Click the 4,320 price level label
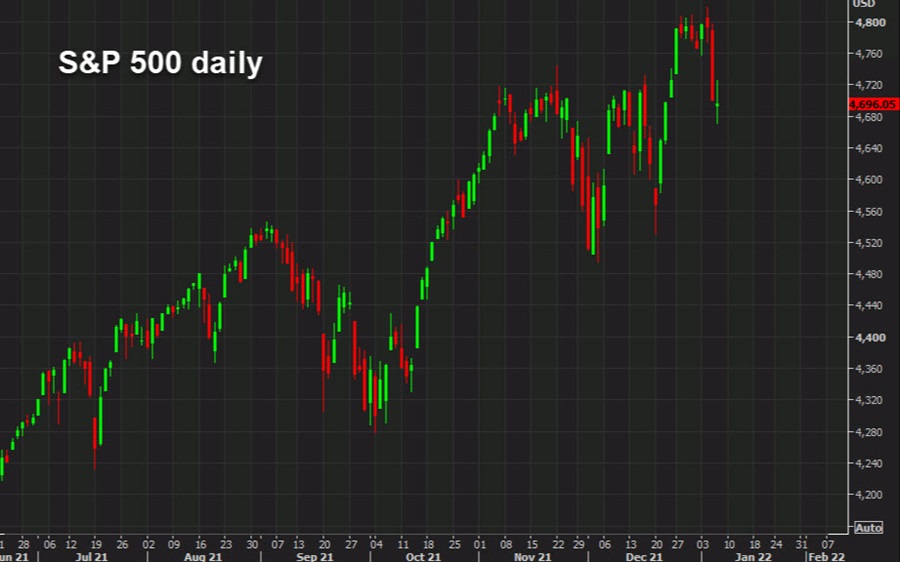Viewport: 900px width, 562px height. [870, 400]
